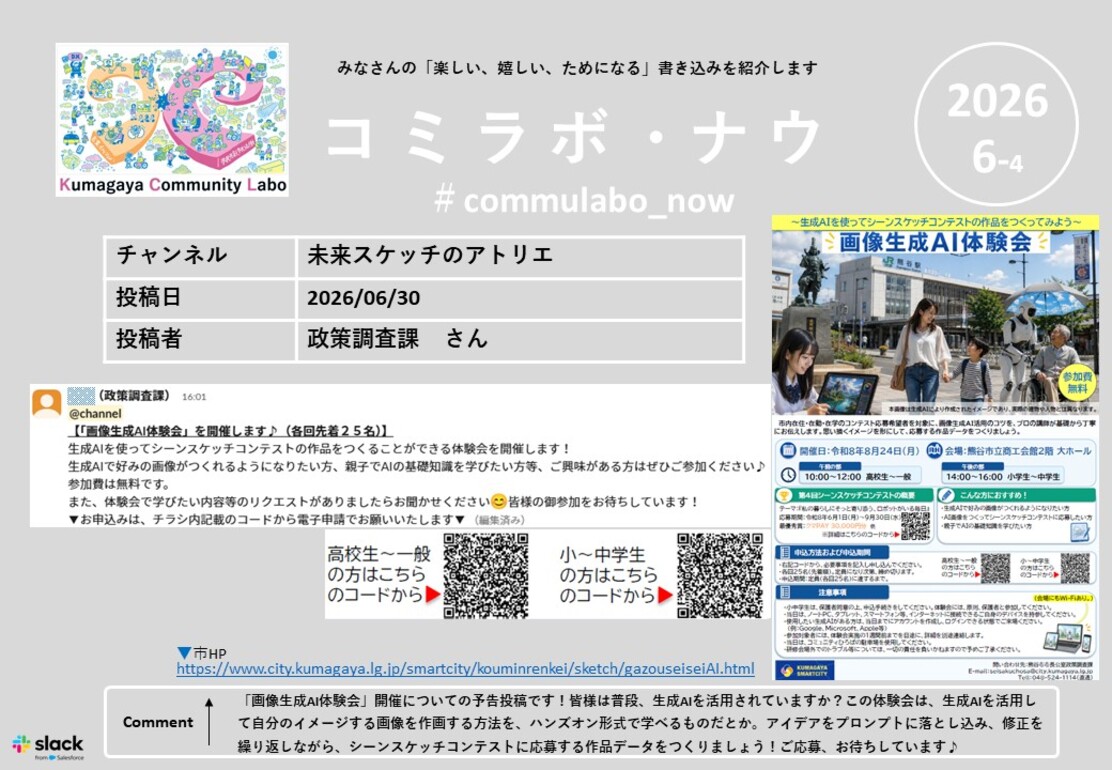Click the red arrow beside 高校生～一般 text
The width and height of the screenshot is (1112, 770).
[x=432, y=595]
